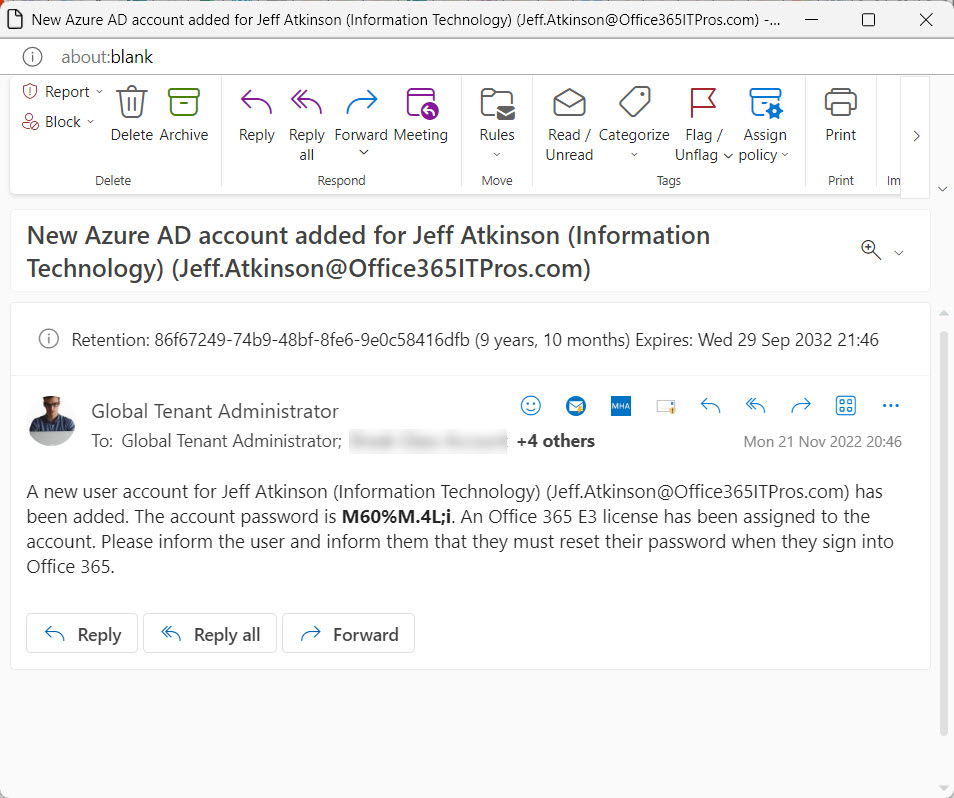Viewport: 954px width, 798px height.
Task: Click the Assign policy icon
Action: coord(765,102)
